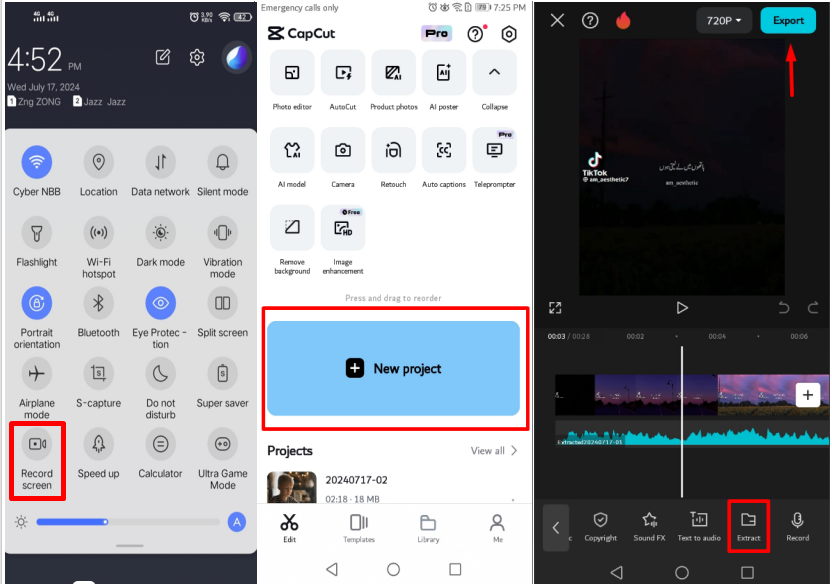This screenshot has height=584, width=832.
Task: Open CapCut settings hexagon icon
Action: [x=509, y=33]
